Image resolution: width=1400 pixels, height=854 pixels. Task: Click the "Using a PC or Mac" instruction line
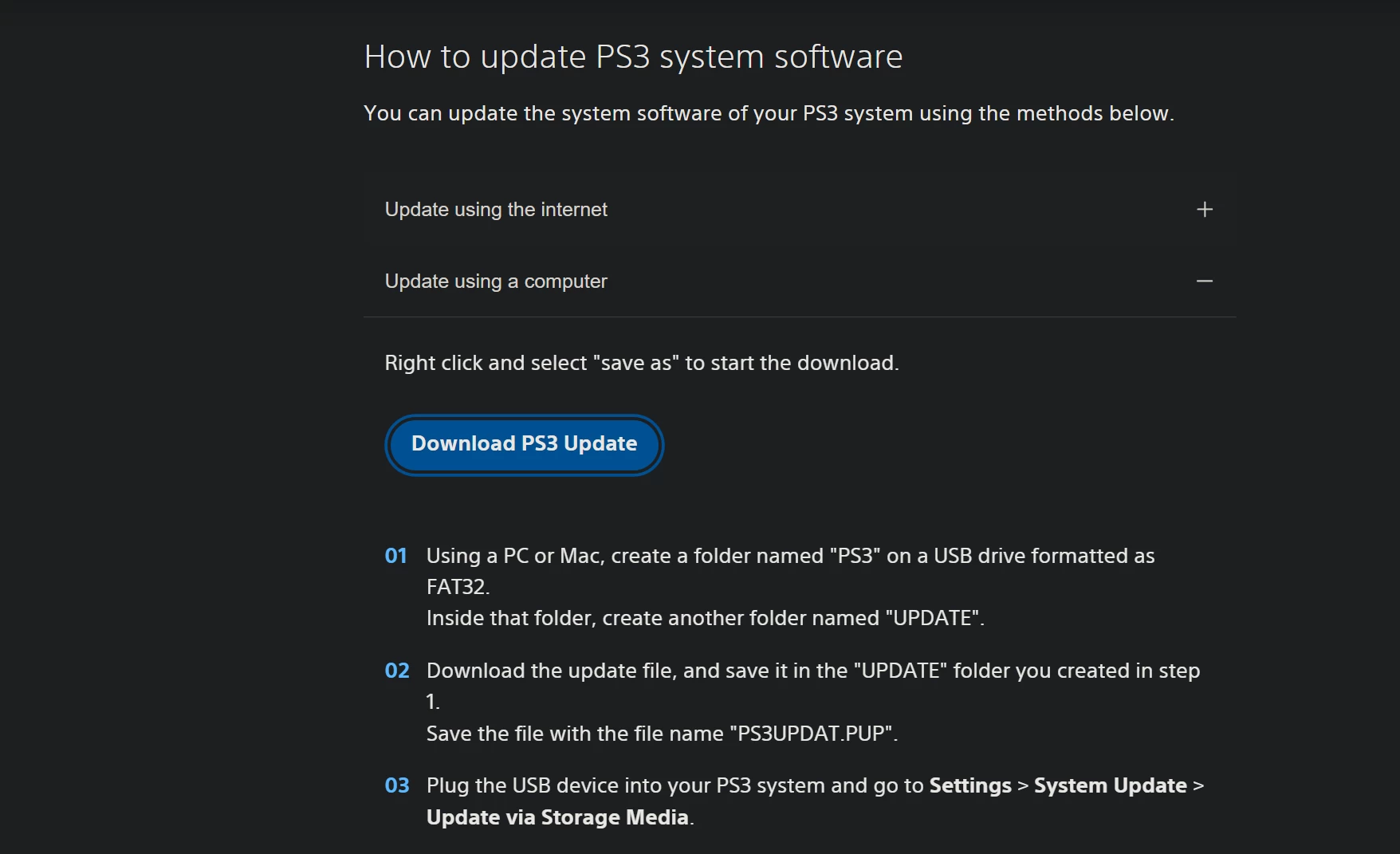[789, 556]
